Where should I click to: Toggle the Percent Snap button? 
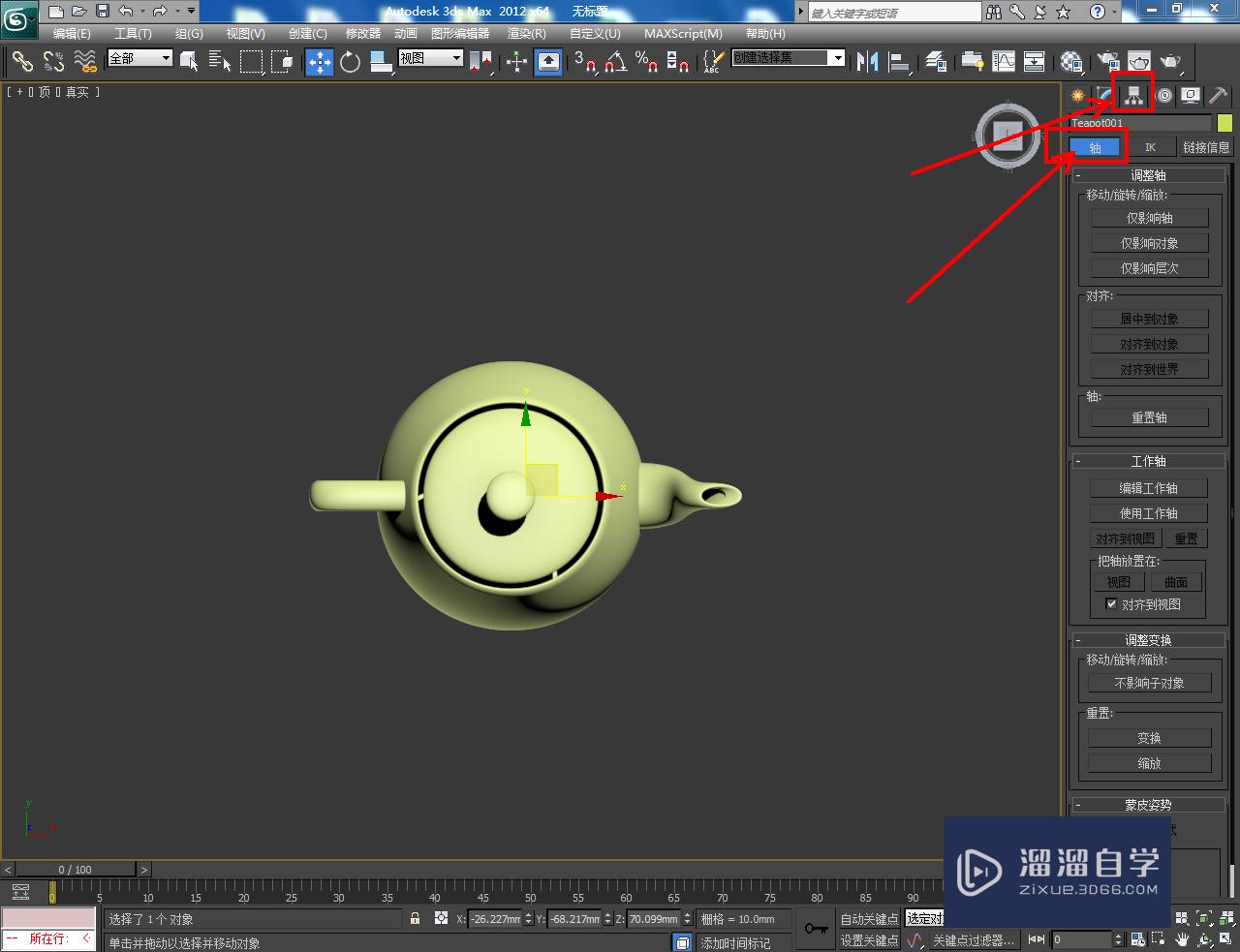pos(646,62)
